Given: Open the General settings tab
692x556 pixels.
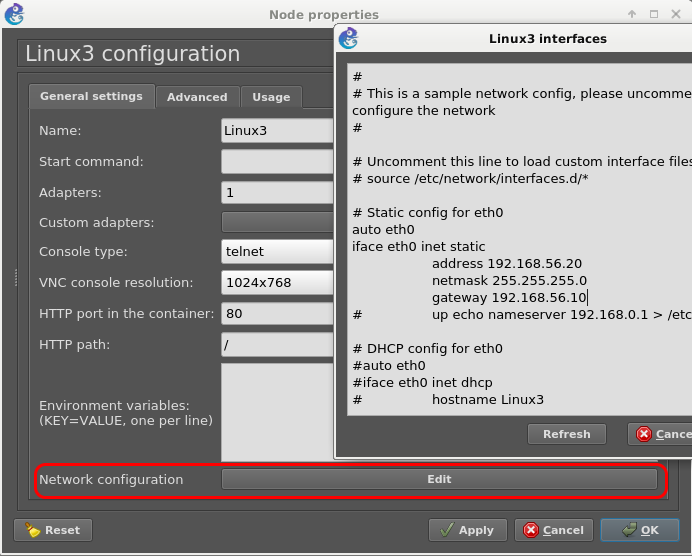Looking at the screenshot, I should [x=91, y=96].
